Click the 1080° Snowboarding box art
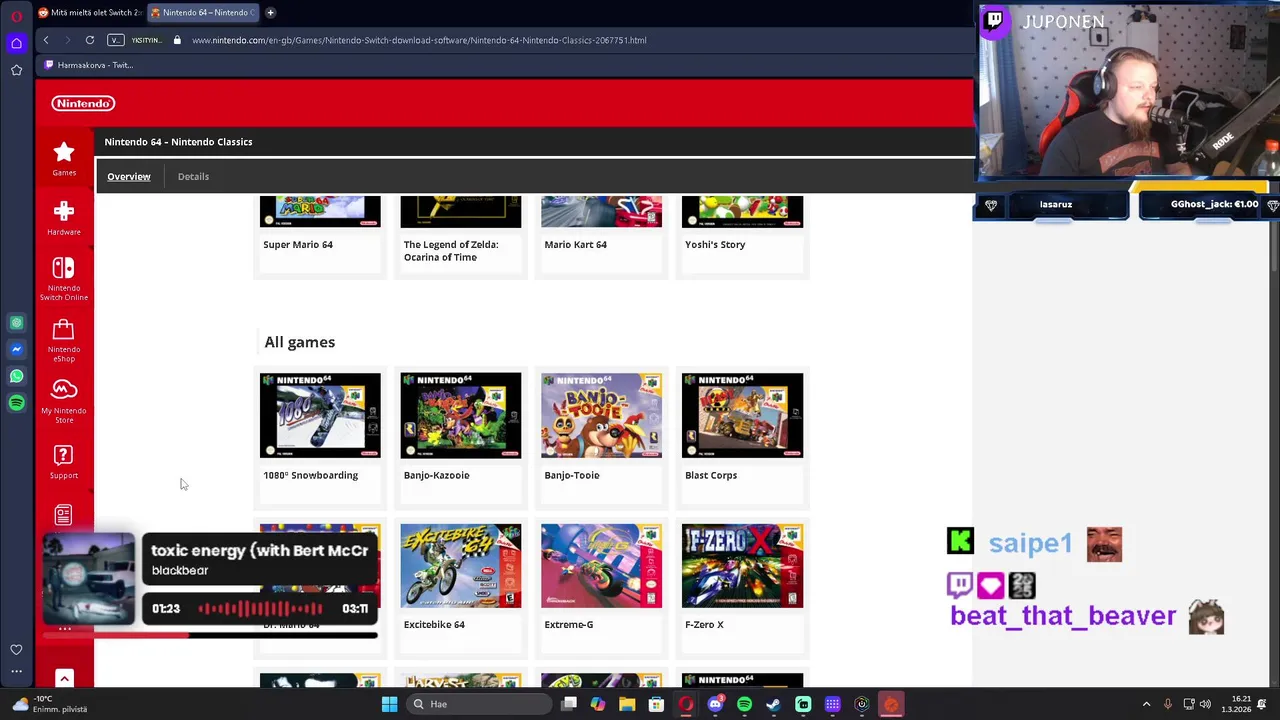Image resolution: width=1280 pixels, height=720 pixels. point(320,415)
